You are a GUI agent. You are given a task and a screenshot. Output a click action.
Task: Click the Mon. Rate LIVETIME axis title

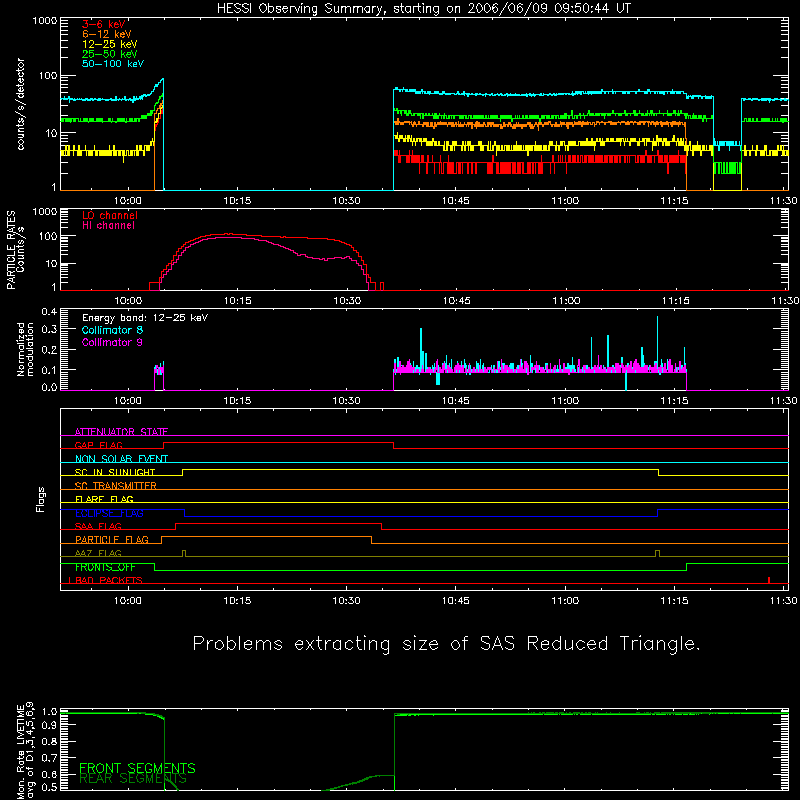(25, 750)
